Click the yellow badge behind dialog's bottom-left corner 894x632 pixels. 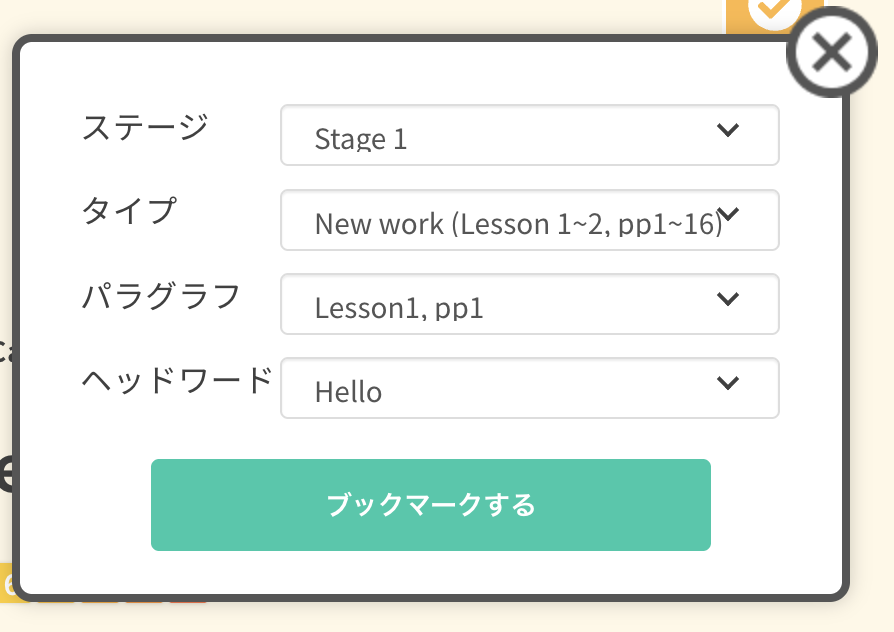[x=7, y=582]
